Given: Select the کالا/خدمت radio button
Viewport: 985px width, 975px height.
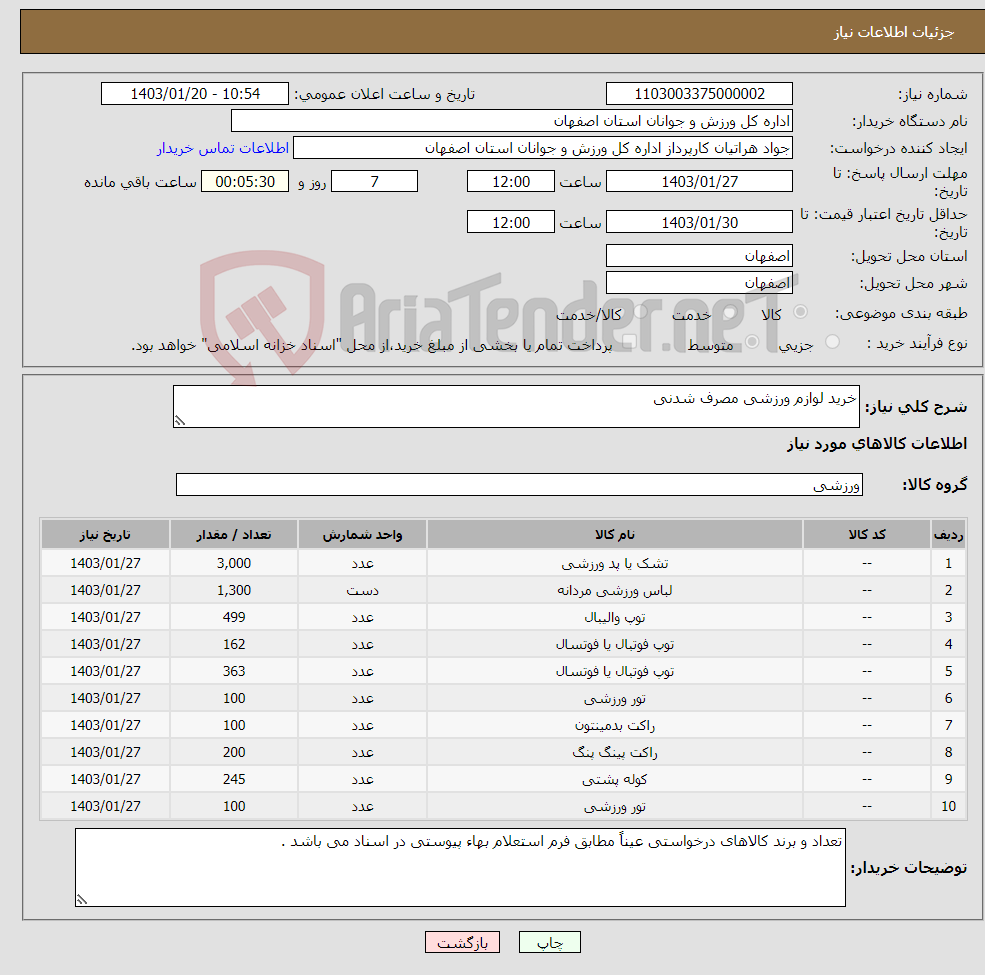Looking at the screenshot, I should [640, 312].
